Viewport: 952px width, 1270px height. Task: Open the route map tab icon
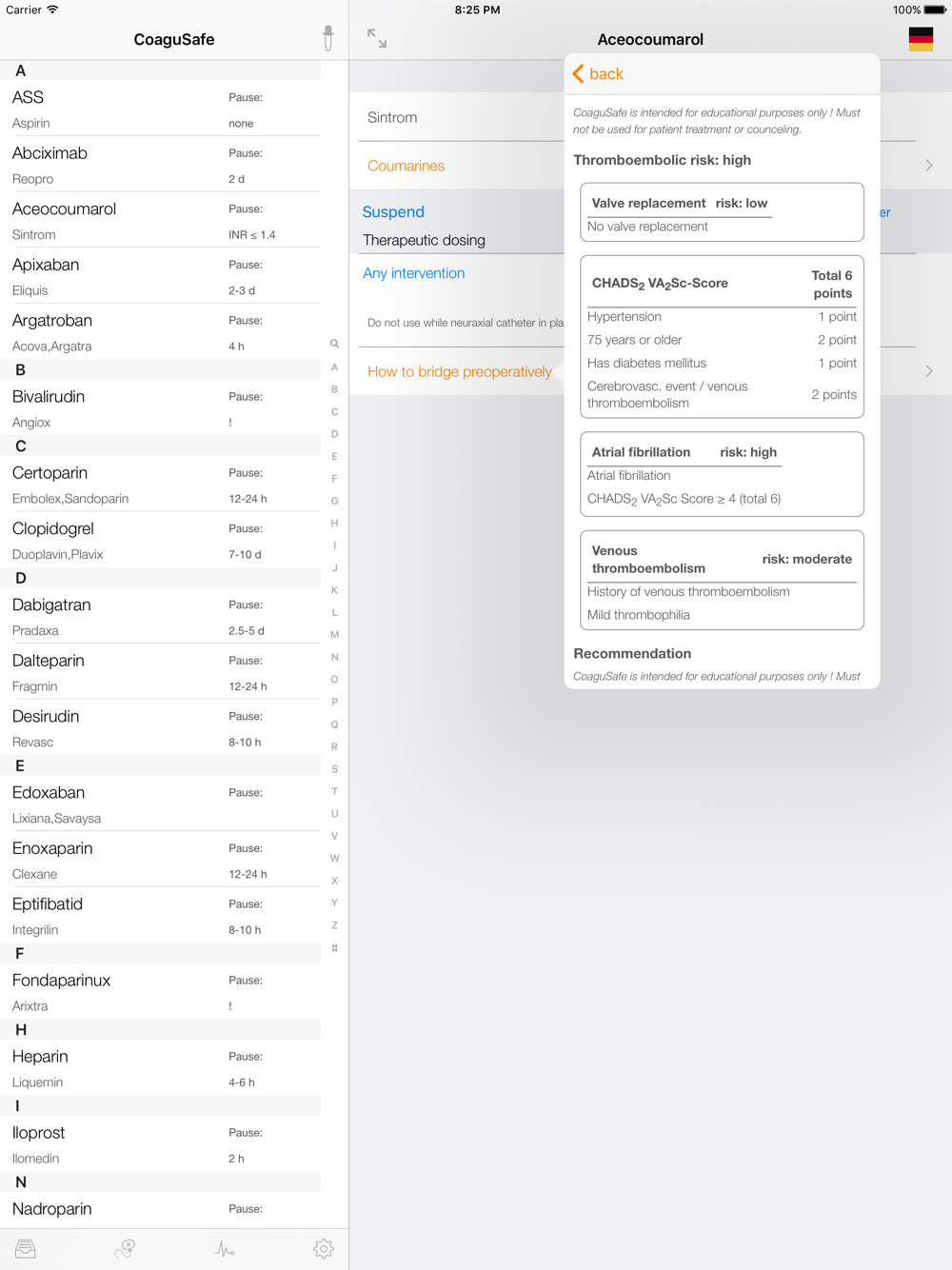tap(125, 1248)
